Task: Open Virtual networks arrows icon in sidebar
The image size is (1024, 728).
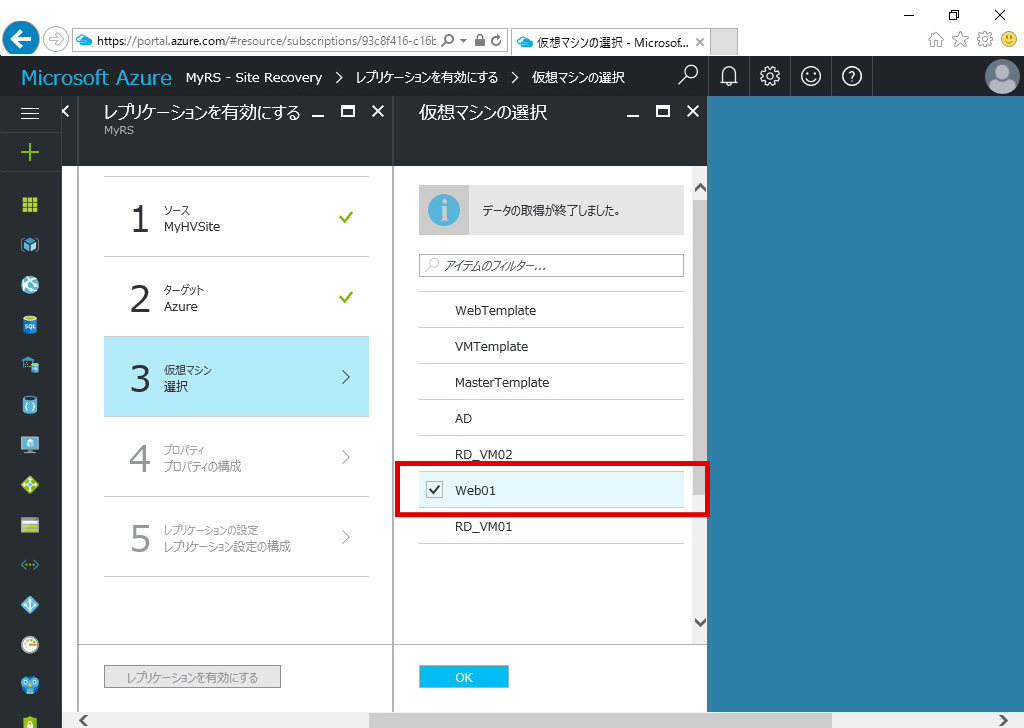Action: [30, 565]
